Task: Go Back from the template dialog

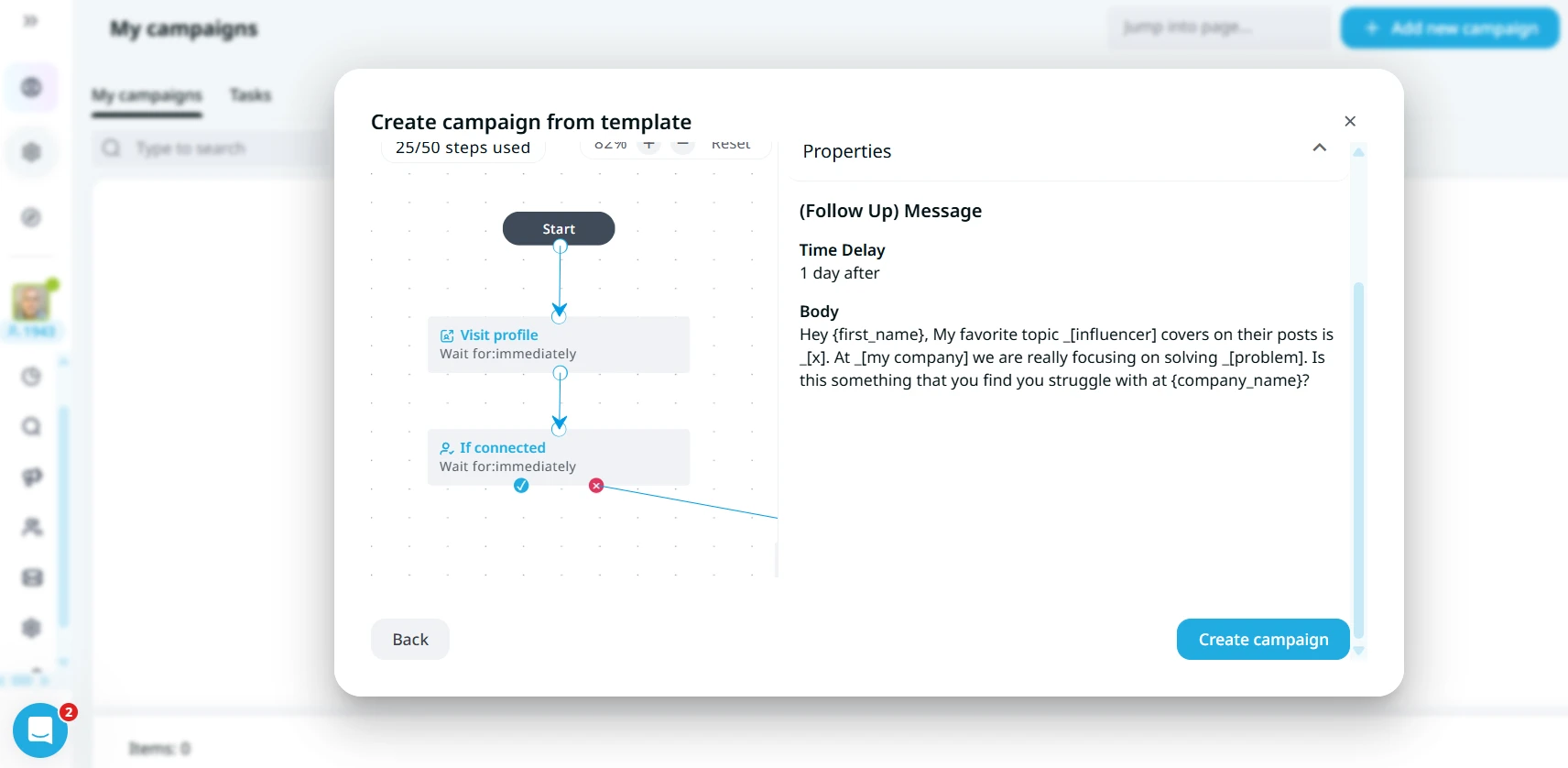Action: point(409,639)
